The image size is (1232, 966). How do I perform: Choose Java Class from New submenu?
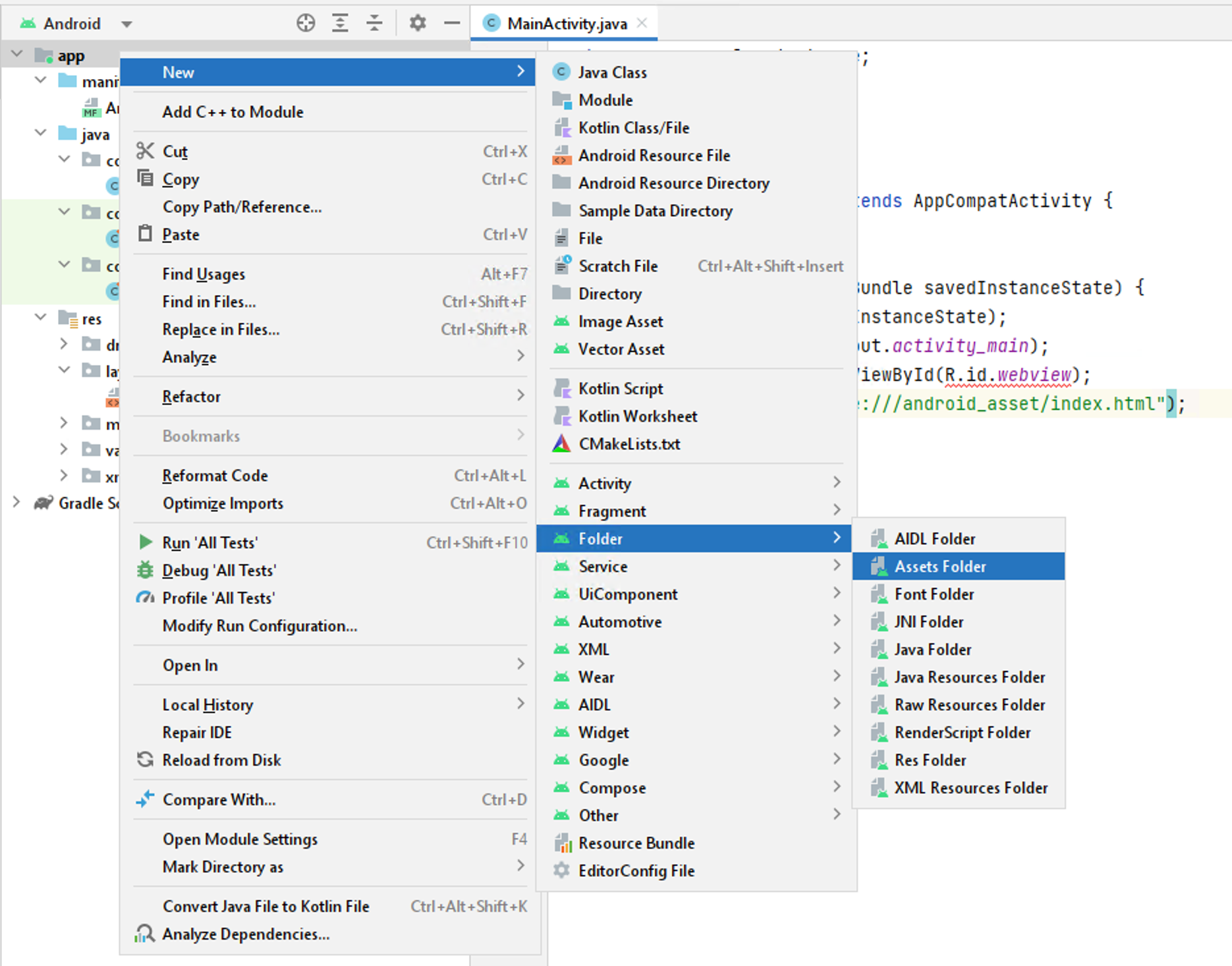click(612, 72)
